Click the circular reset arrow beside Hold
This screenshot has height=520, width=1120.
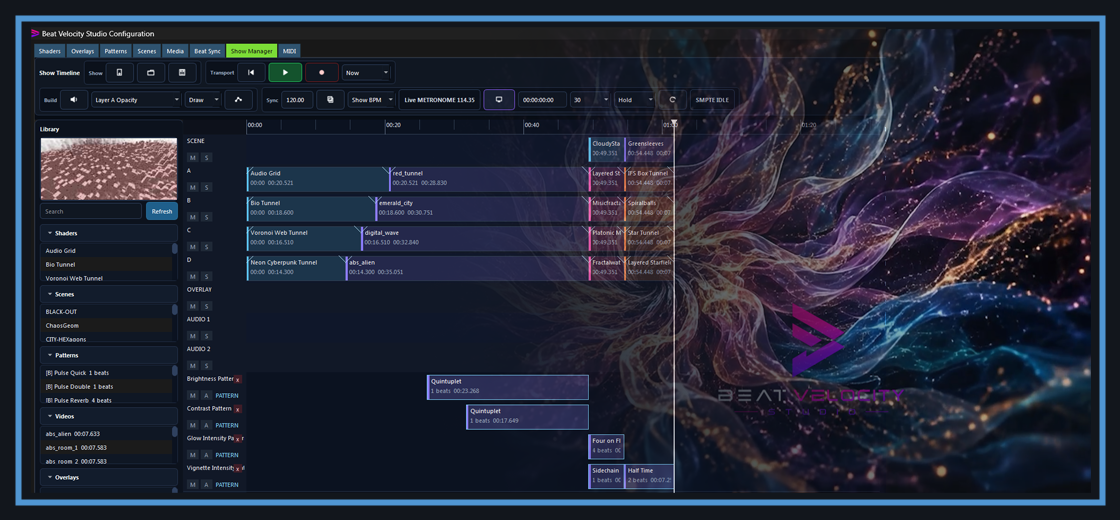click(x=672, y=100)
